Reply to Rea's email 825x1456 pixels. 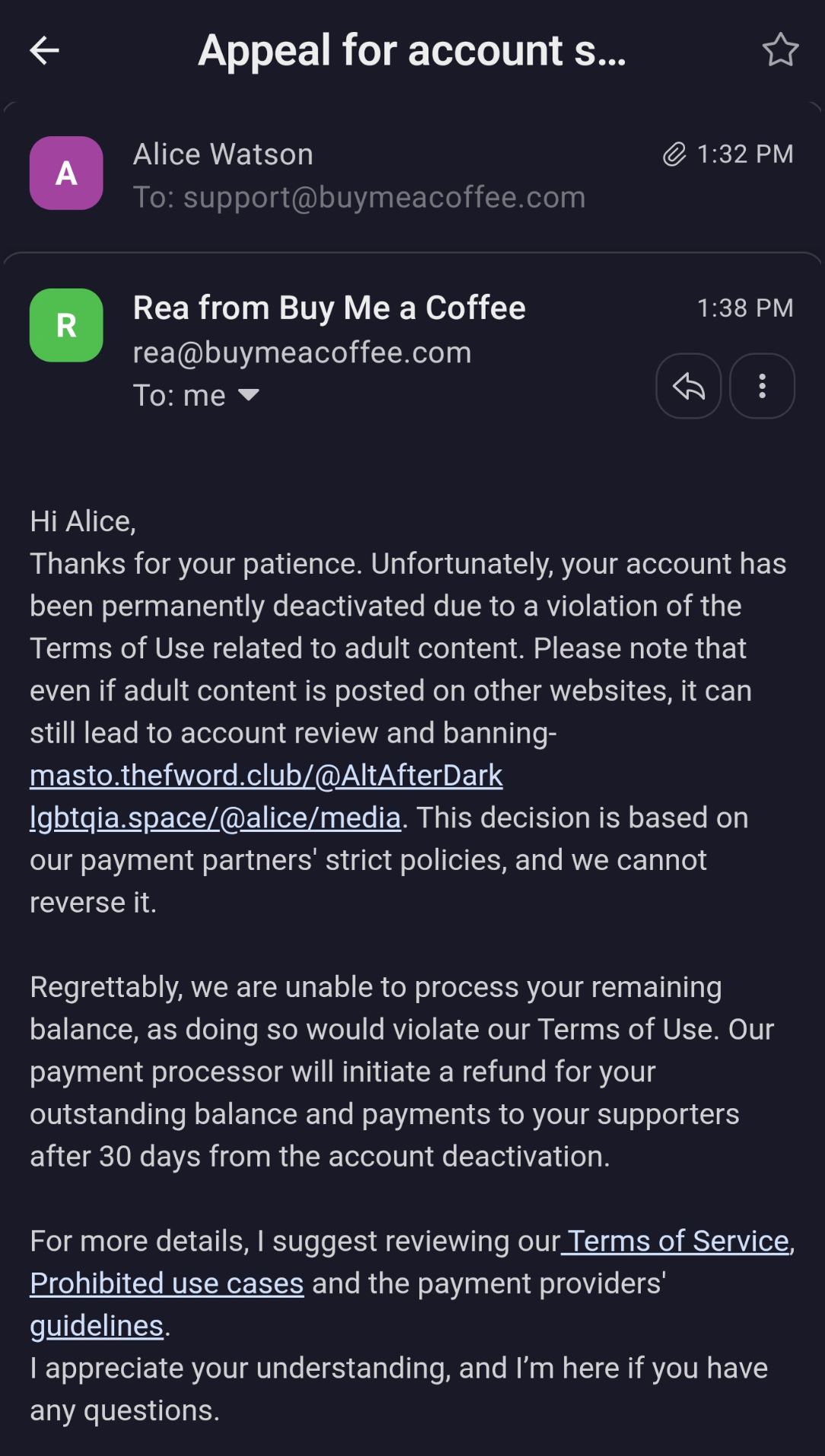pos(688,387)
